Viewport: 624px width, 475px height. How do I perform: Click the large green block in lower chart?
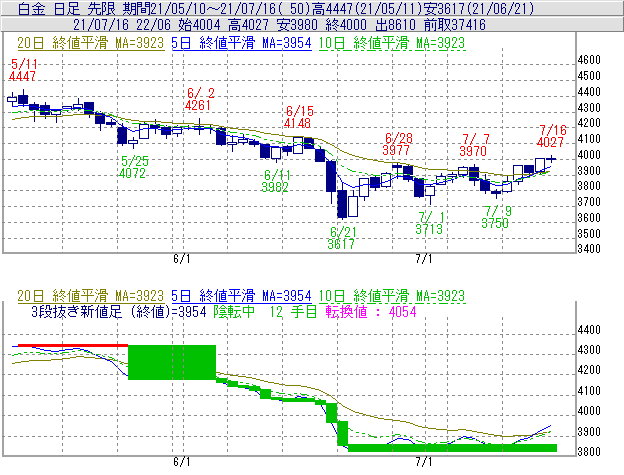[x=172, y=362]
